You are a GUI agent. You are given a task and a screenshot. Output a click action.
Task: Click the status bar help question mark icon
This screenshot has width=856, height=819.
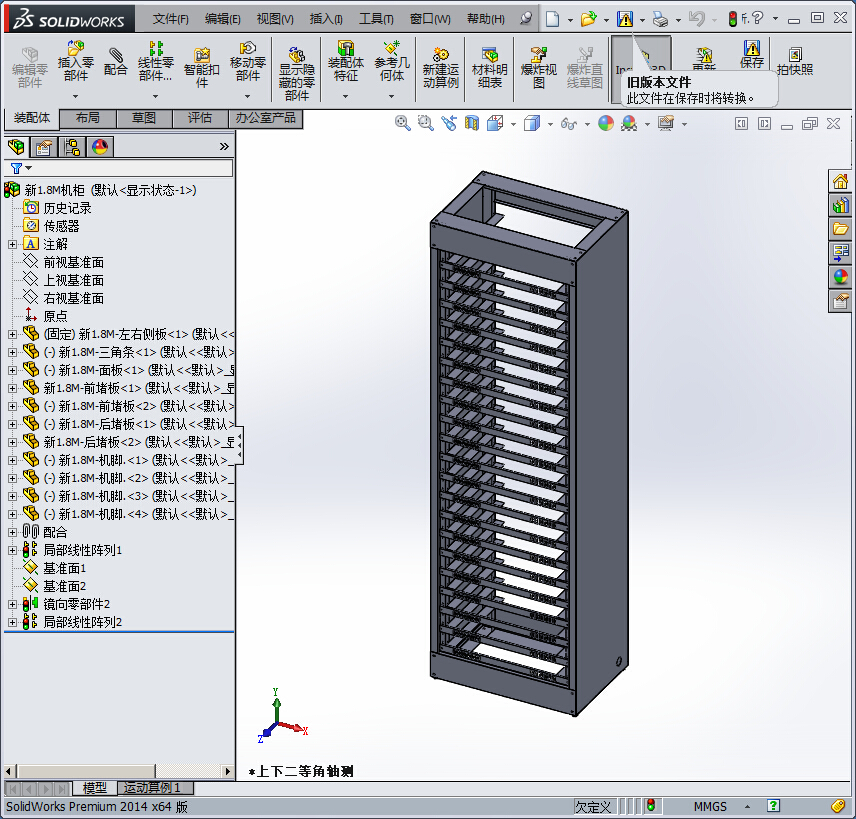[x=773, y=806]
